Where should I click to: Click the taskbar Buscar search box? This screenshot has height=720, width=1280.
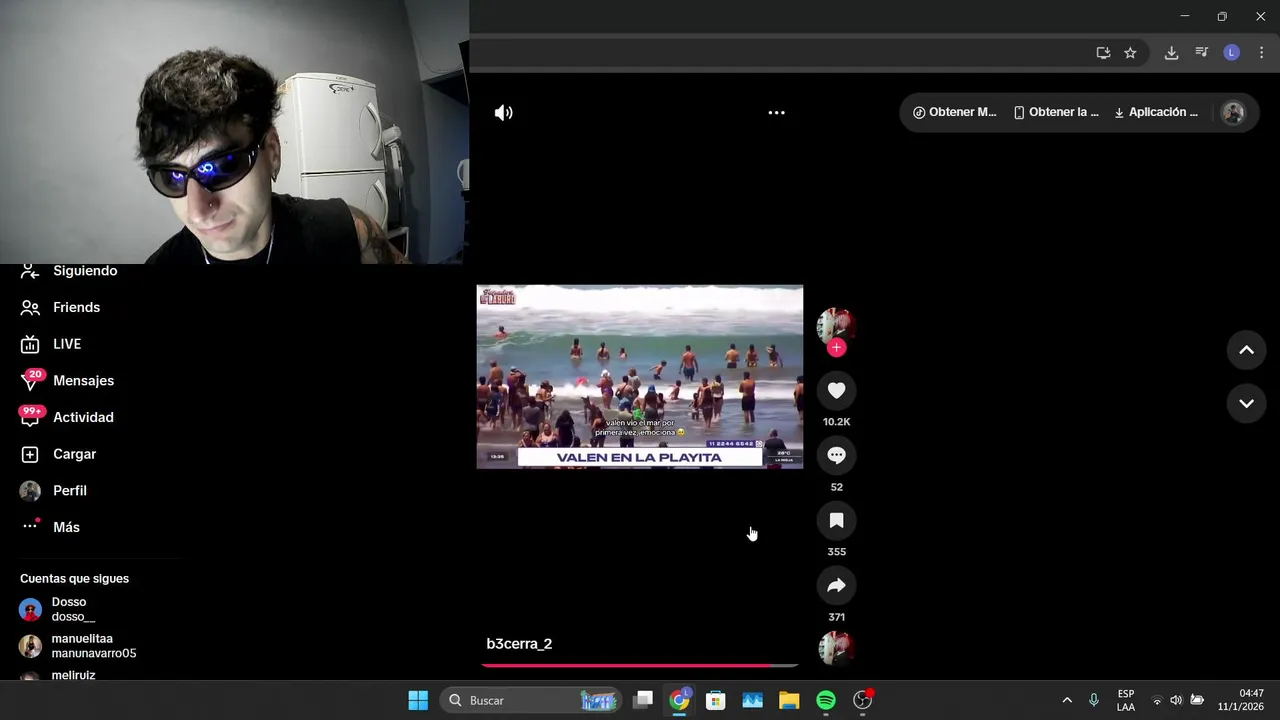531,700
